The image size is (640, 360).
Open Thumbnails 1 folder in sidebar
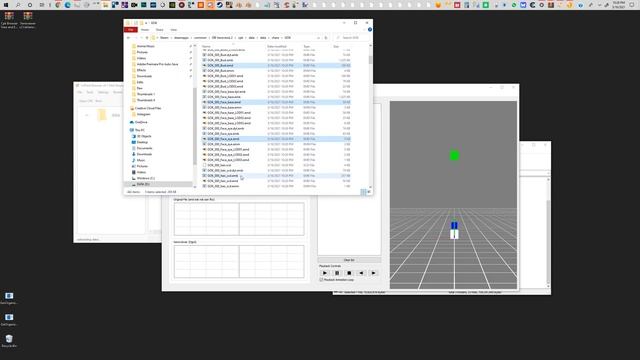tap(146, 94)
